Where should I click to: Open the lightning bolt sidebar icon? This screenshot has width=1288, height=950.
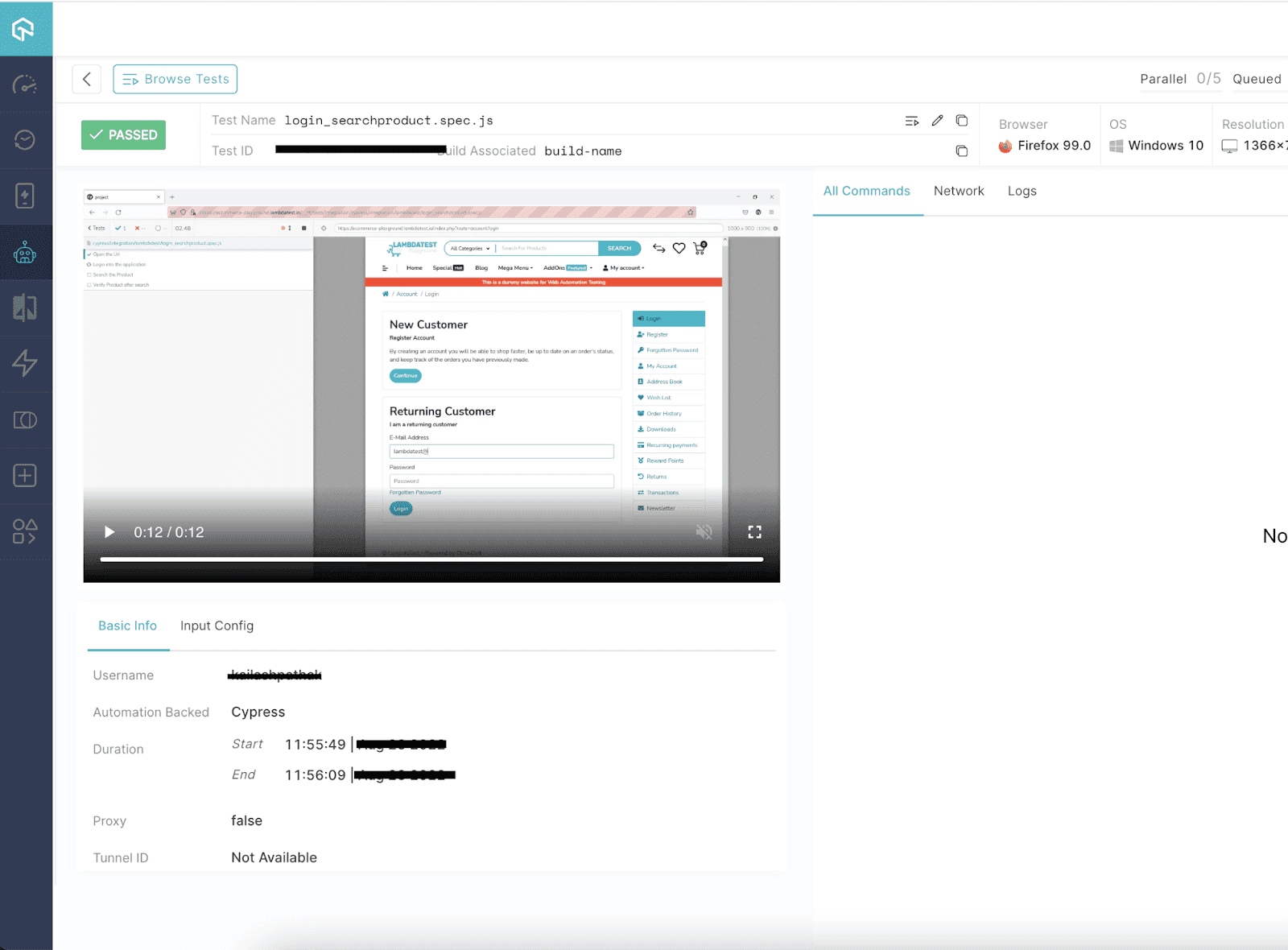[25, 363]
